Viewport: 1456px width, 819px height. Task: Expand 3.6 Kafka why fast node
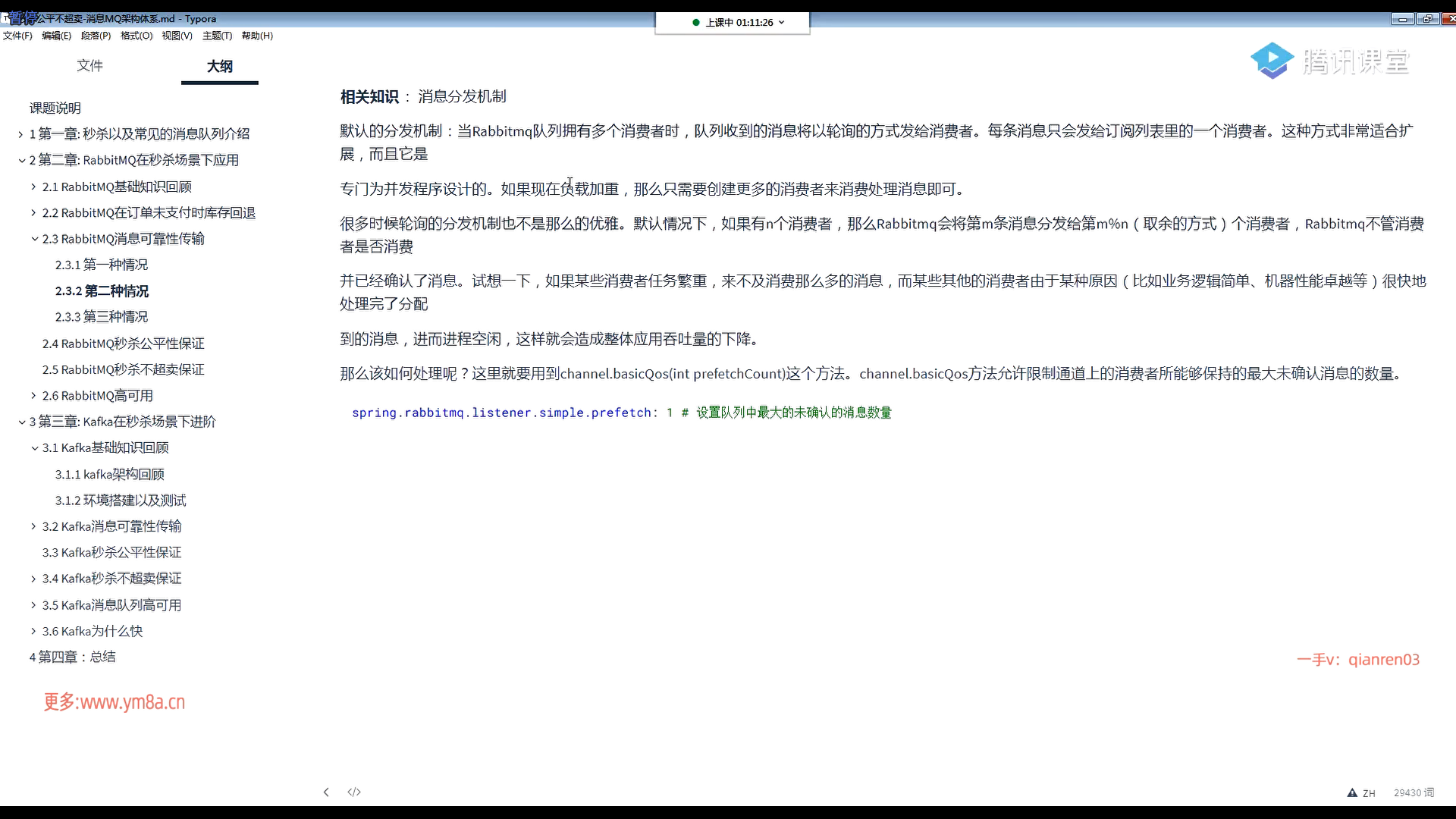[x=33, y=631]
